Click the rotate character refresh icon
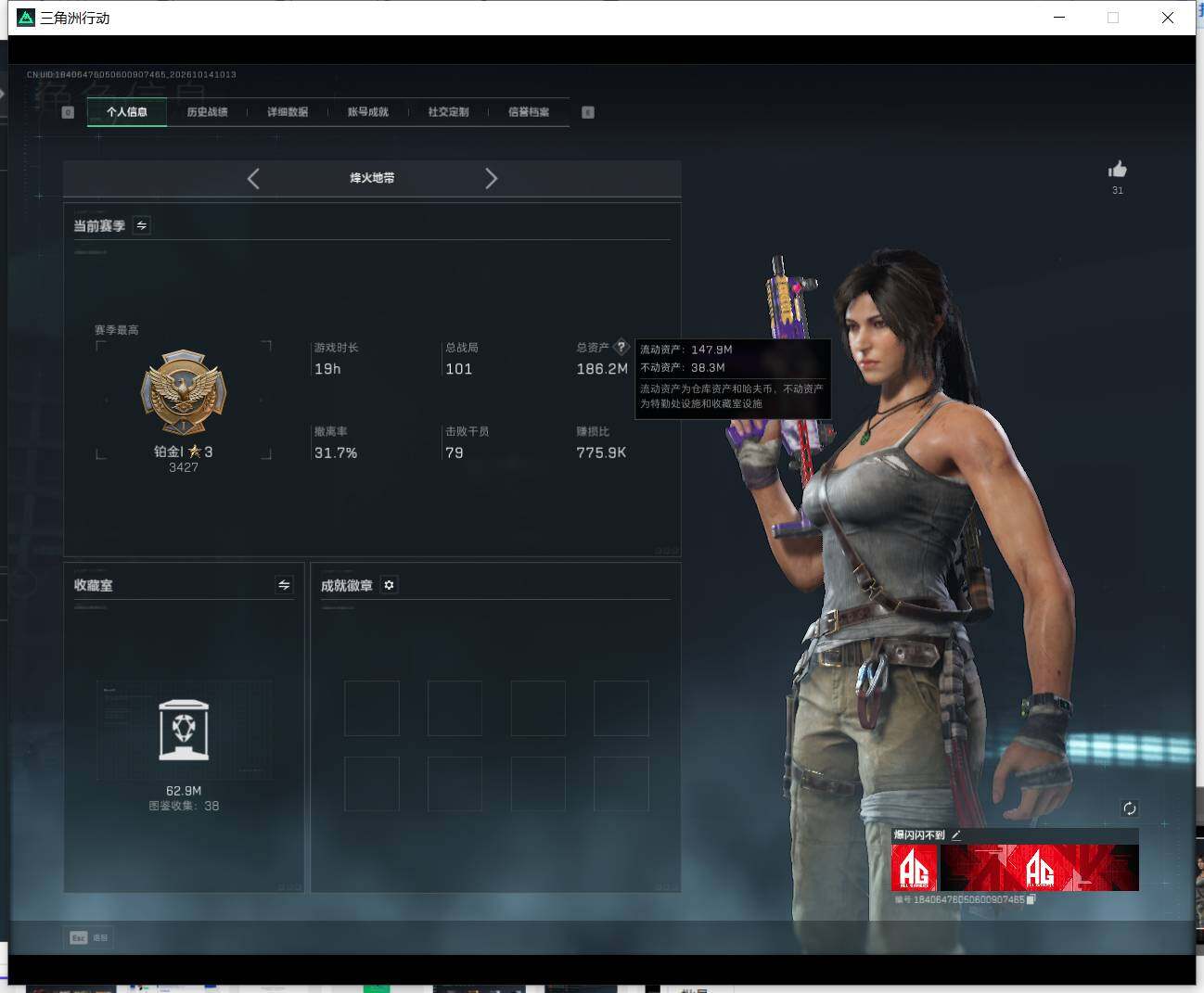The width and height of the screenshot is (1204, 993). (1129, 808)
